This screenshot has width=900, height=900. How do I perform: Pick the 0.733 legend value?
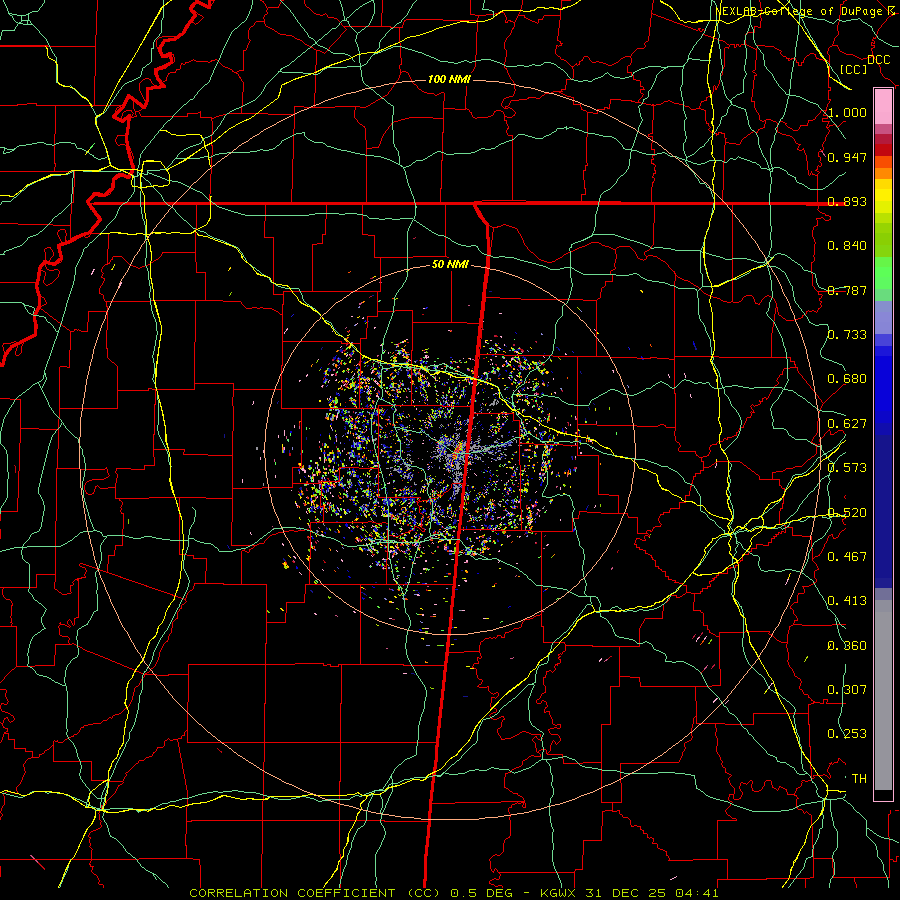[847, 334]
